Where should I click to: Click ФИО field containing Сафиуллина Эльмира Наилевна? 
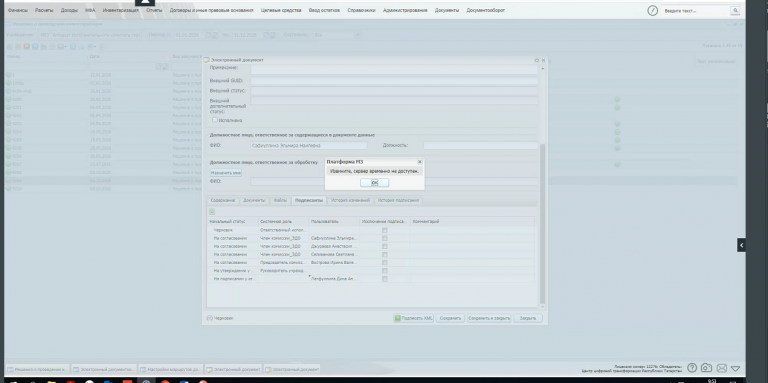tap(309, 145)
